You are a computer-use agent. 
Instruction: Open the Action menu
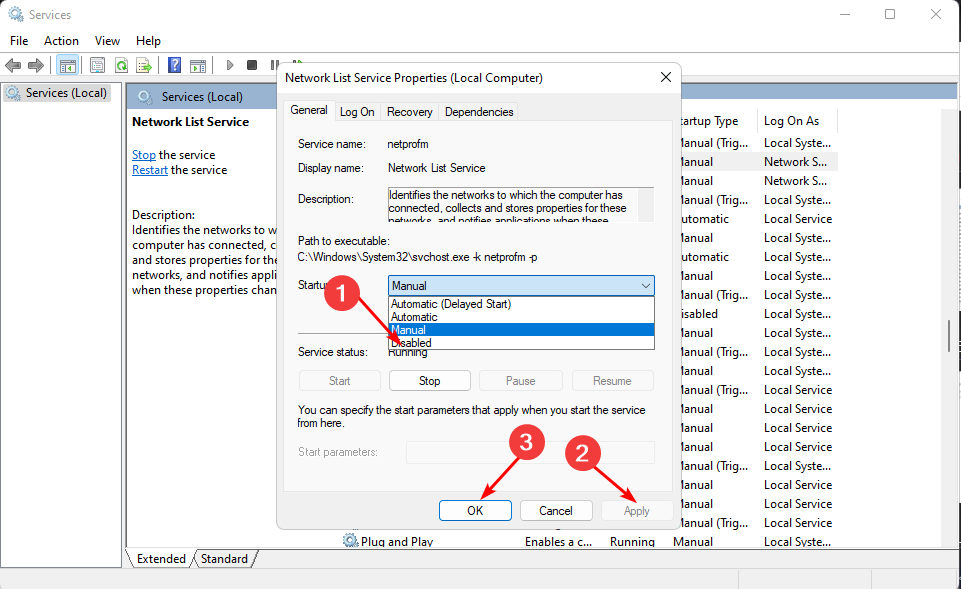coord(61,40)
